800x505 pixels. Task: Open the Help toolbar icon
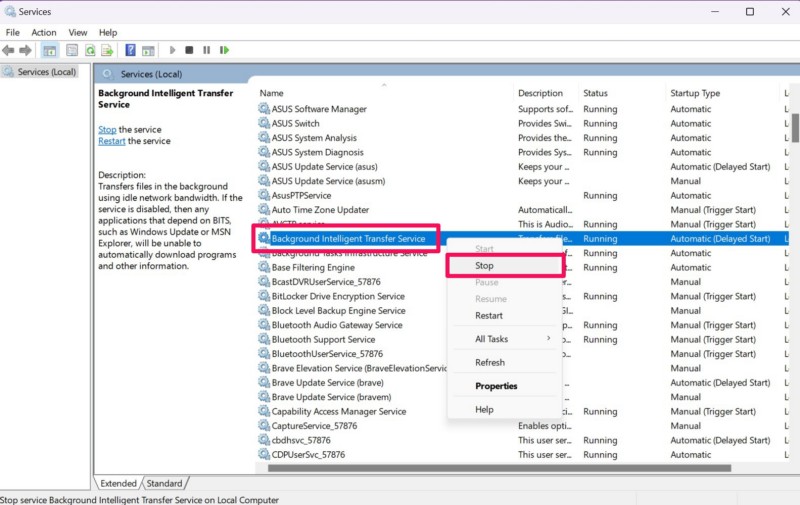[x=130, y=50]
